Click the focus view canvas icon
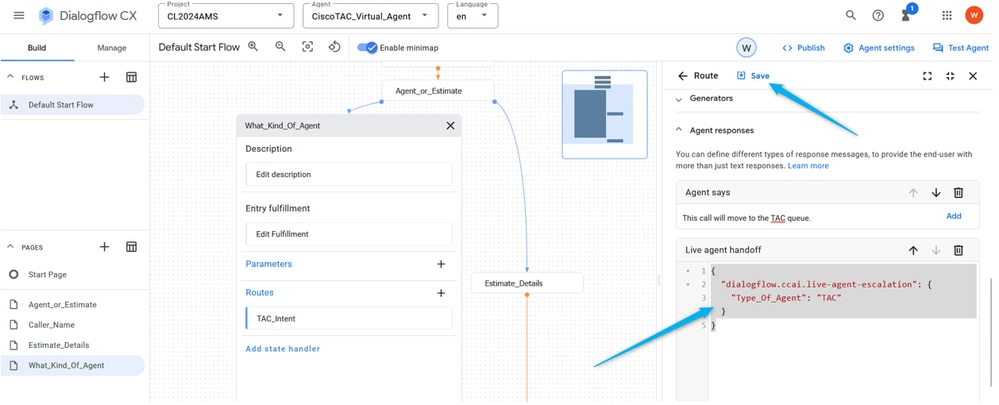This screenshot has width=999, height=405. pyautogui.click(x=308, y=46)
